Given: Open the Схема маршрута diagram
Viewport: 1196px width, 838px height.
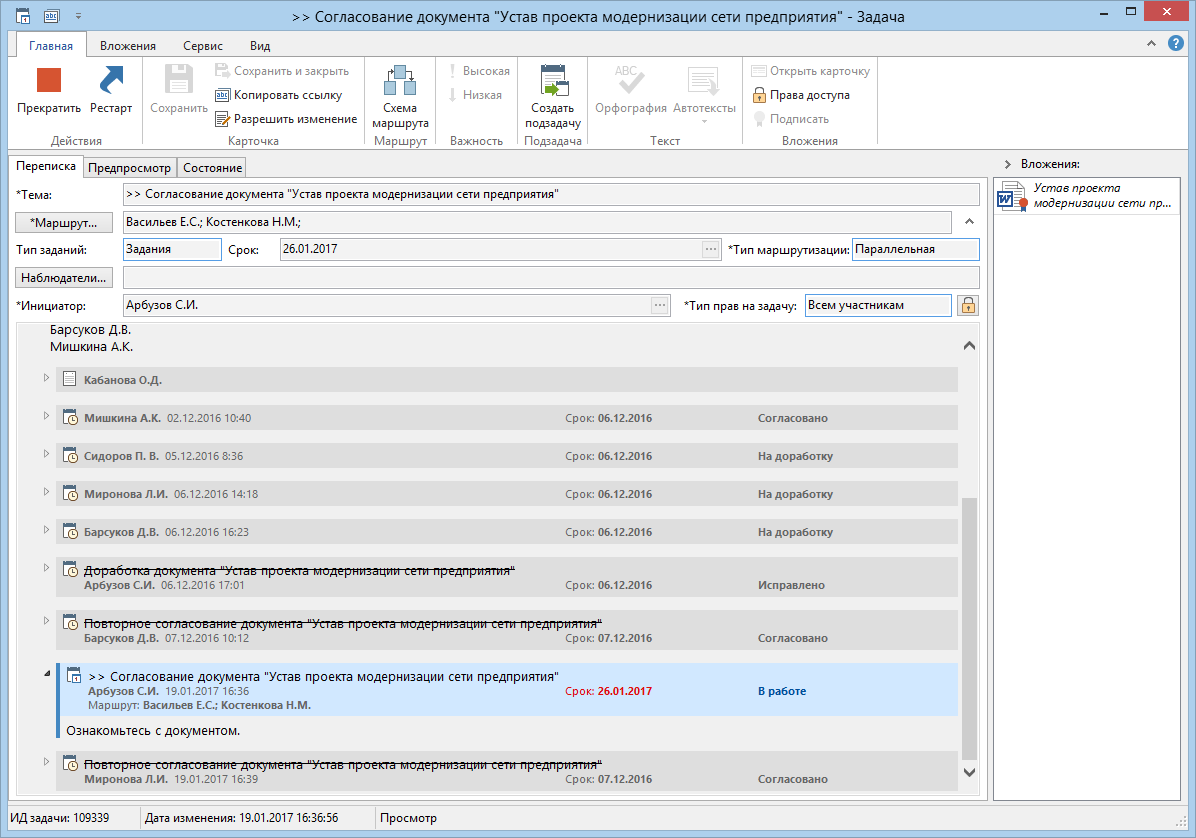Looking at the screenshot, I should click(x=400, y=97).
